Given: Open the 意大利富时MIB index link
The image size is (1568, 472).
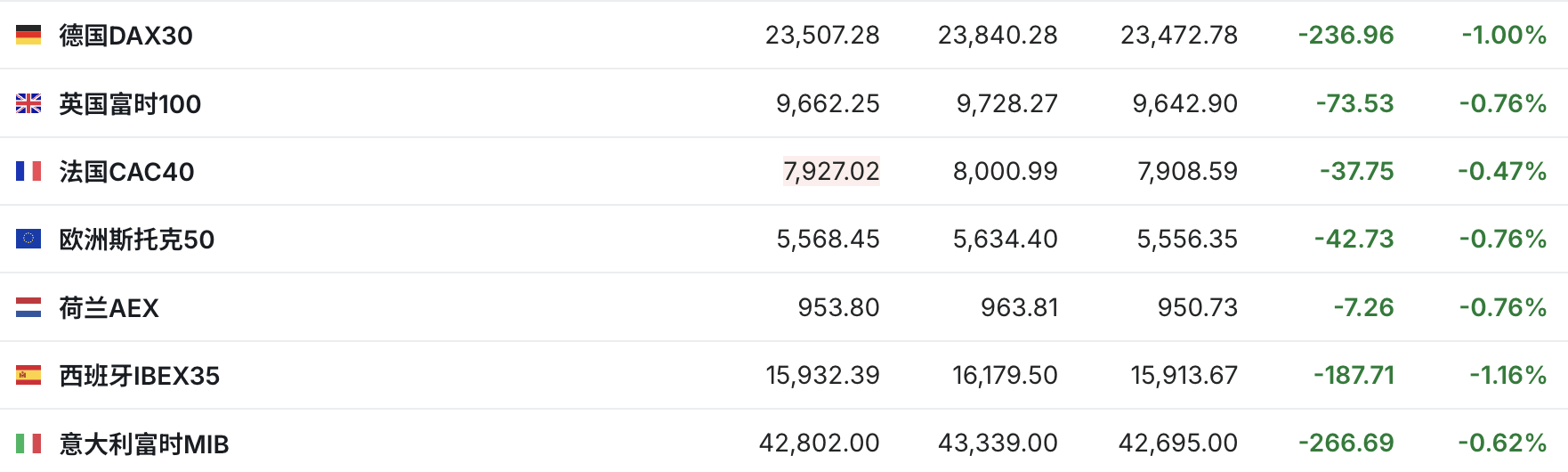Looking at the screenshot, I should (x=144, y=444).
